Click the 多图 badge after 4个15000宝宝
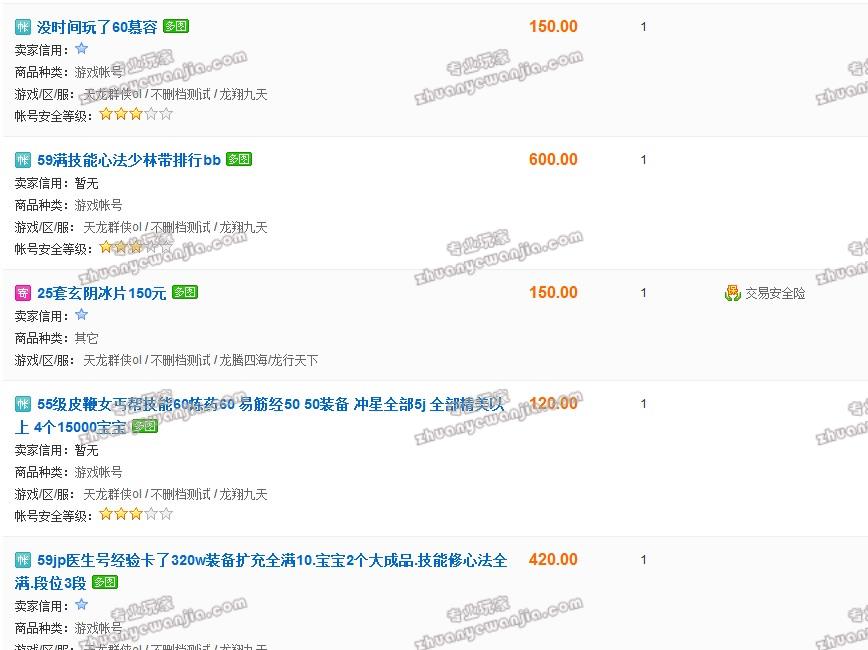 pyautogui.click(x=145, y=426)
